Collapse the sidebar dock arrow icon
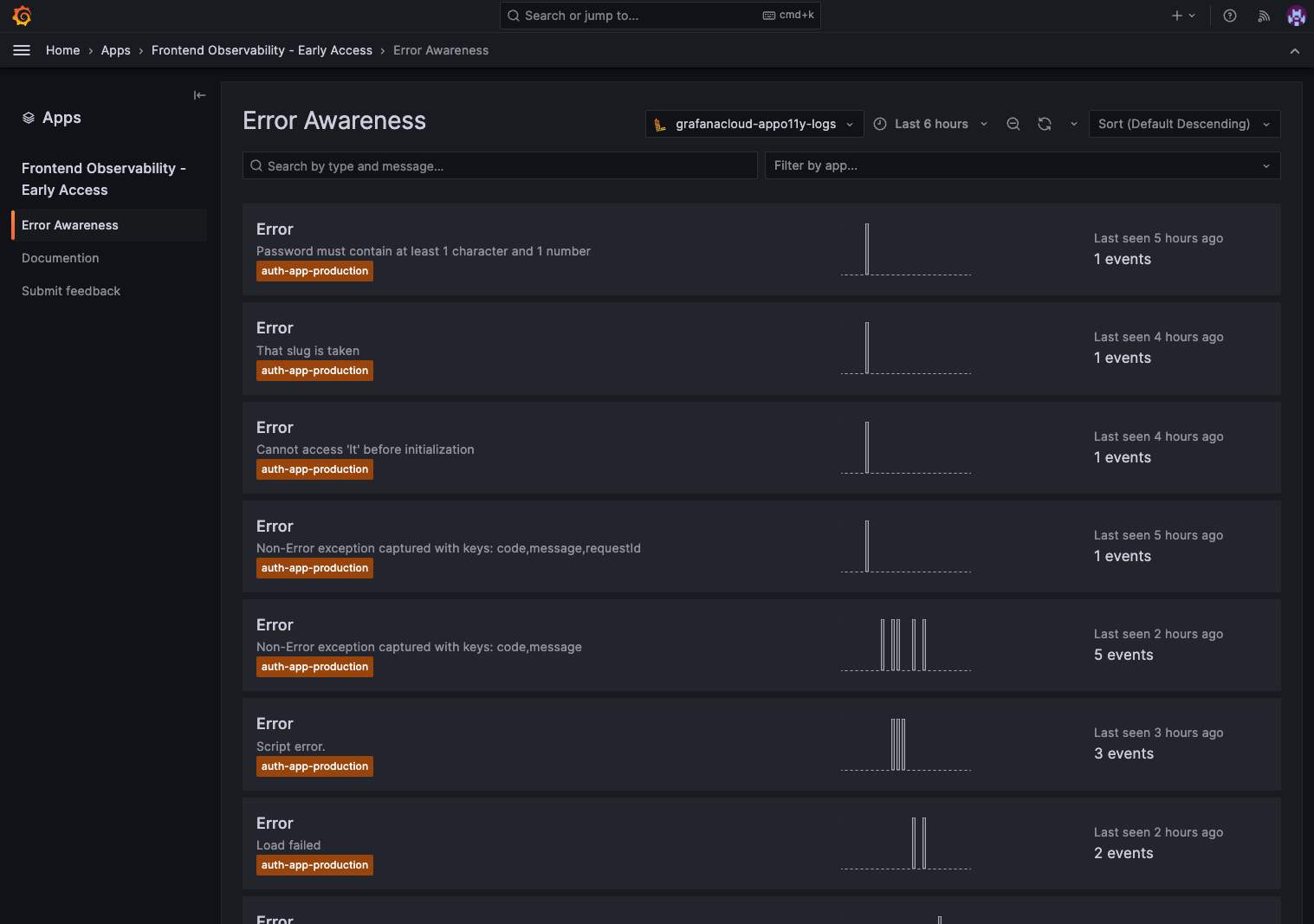 199,95
